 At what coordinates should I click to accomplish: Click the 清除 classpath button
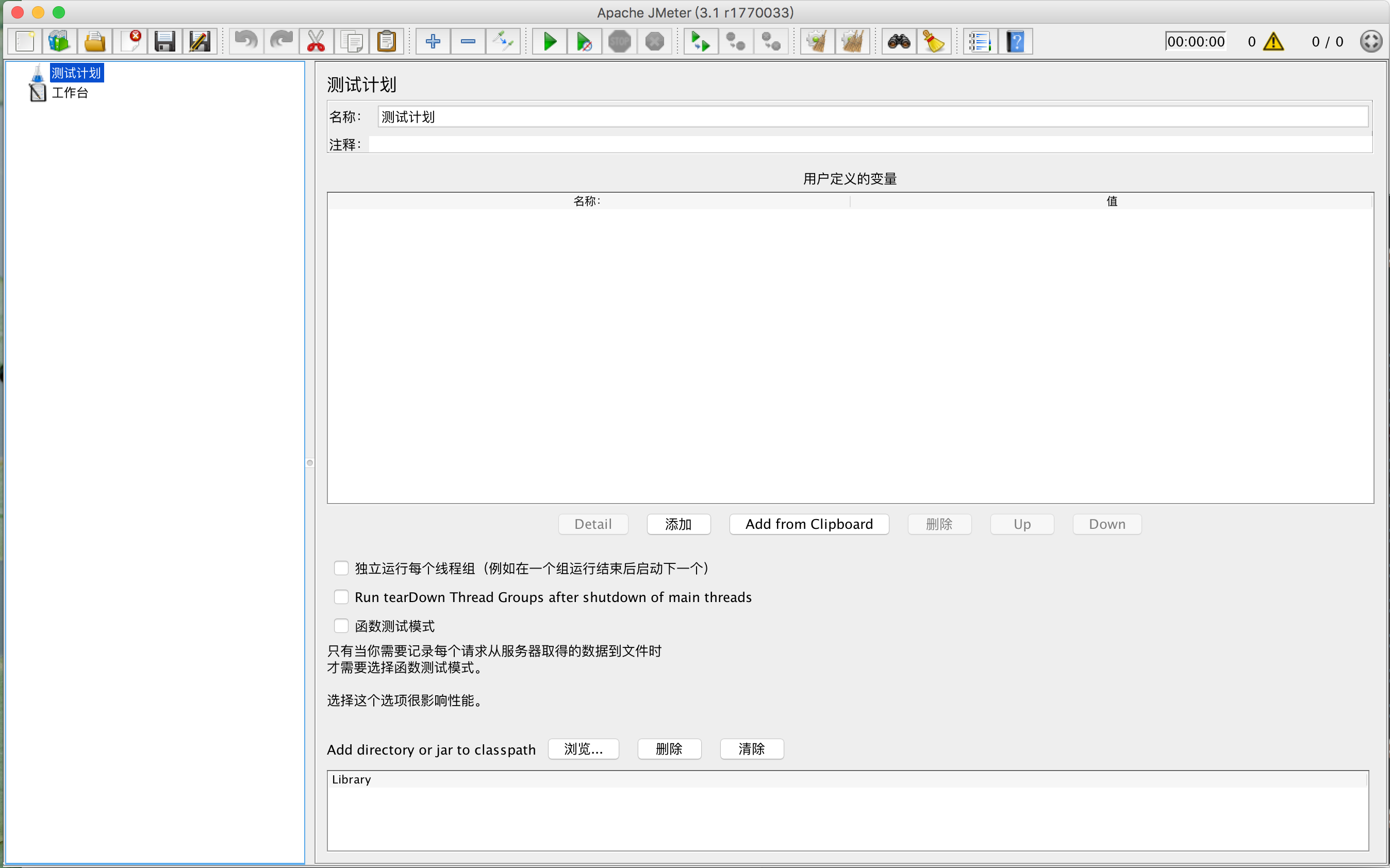tap(752, 749)
